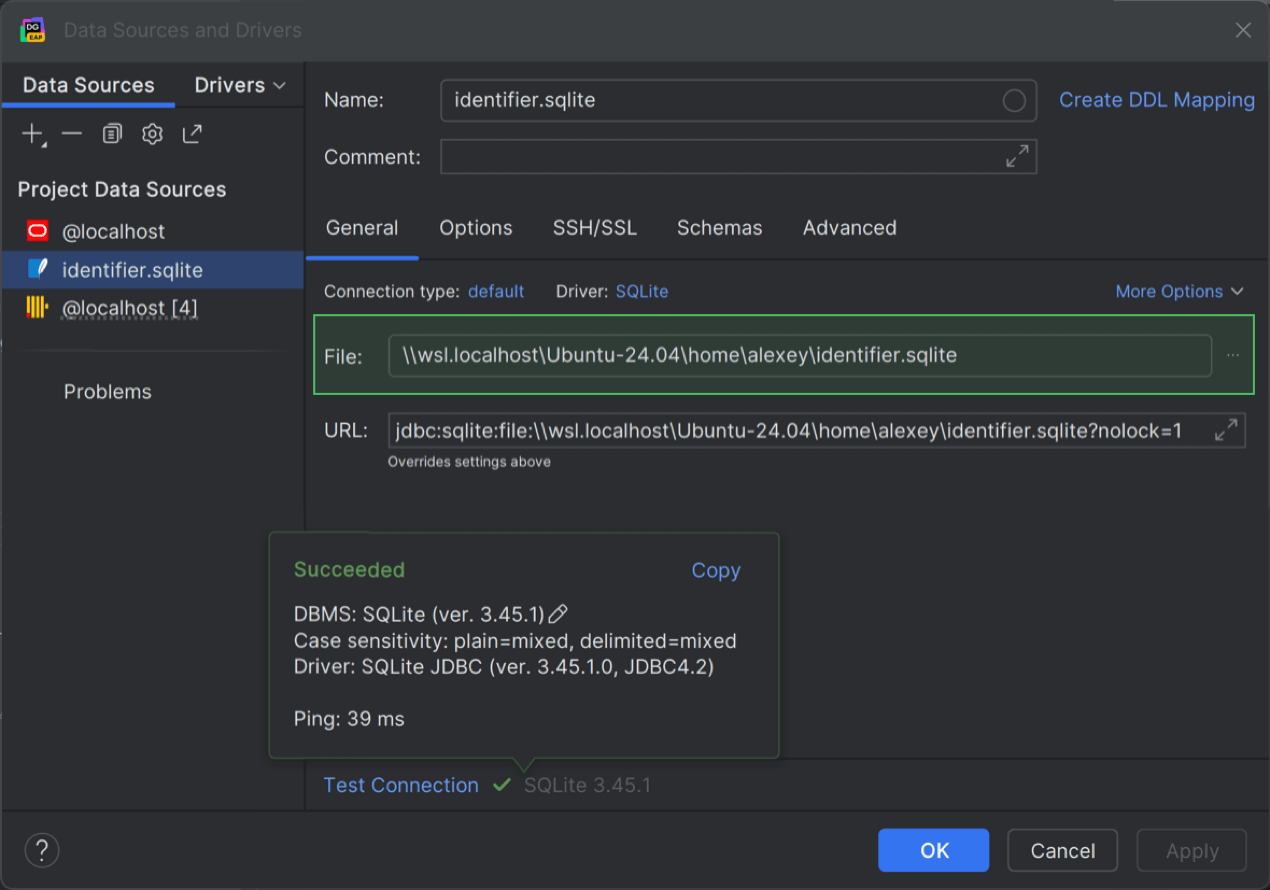
Task: Open driver settings wrench icon in toolbar
Action: coord(152,134)
